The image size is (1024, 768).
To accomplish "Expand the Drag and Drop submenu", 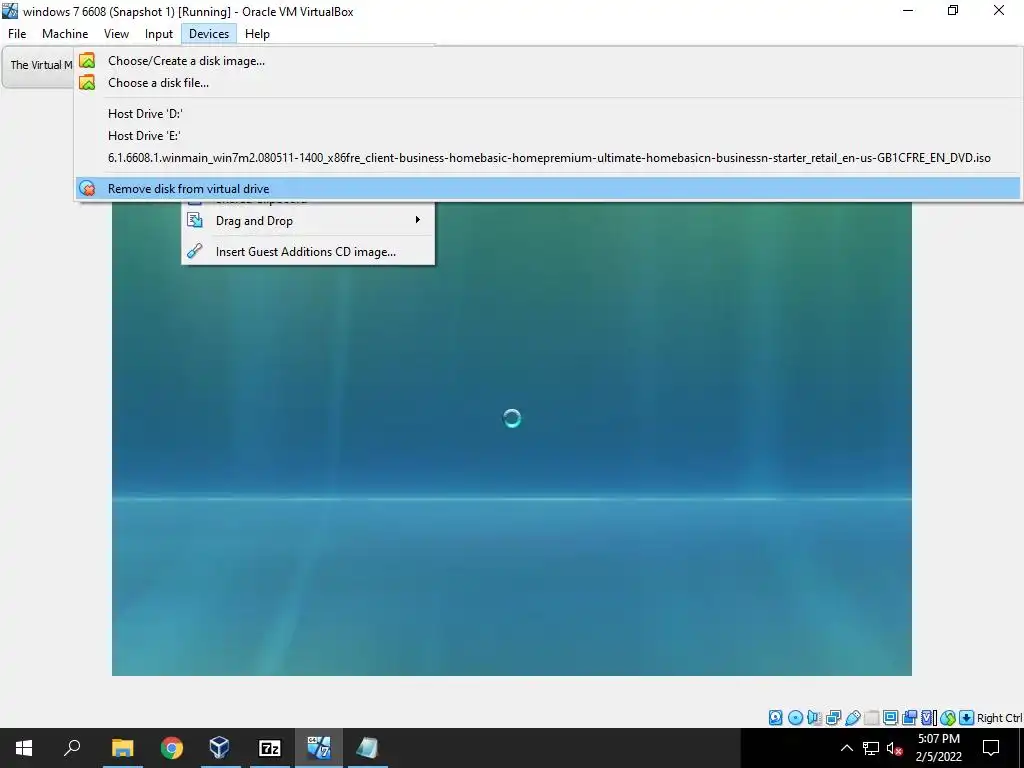I will pos(308,221).
